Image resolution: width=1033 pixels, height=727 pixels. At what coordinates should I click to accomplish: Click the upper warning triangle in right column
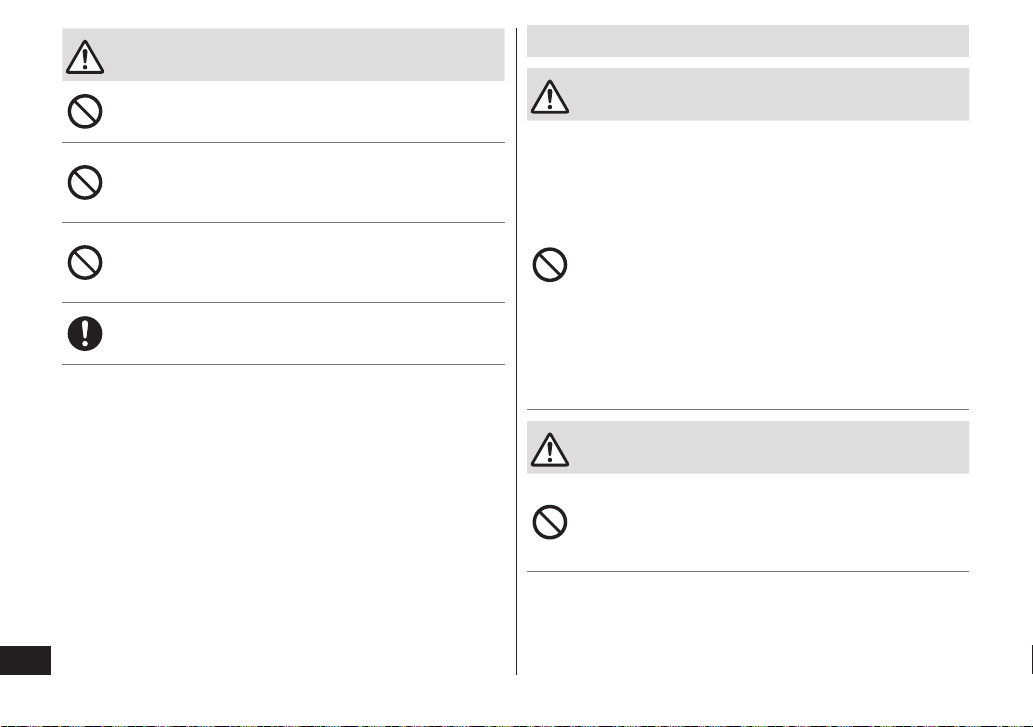coord(550,97)
